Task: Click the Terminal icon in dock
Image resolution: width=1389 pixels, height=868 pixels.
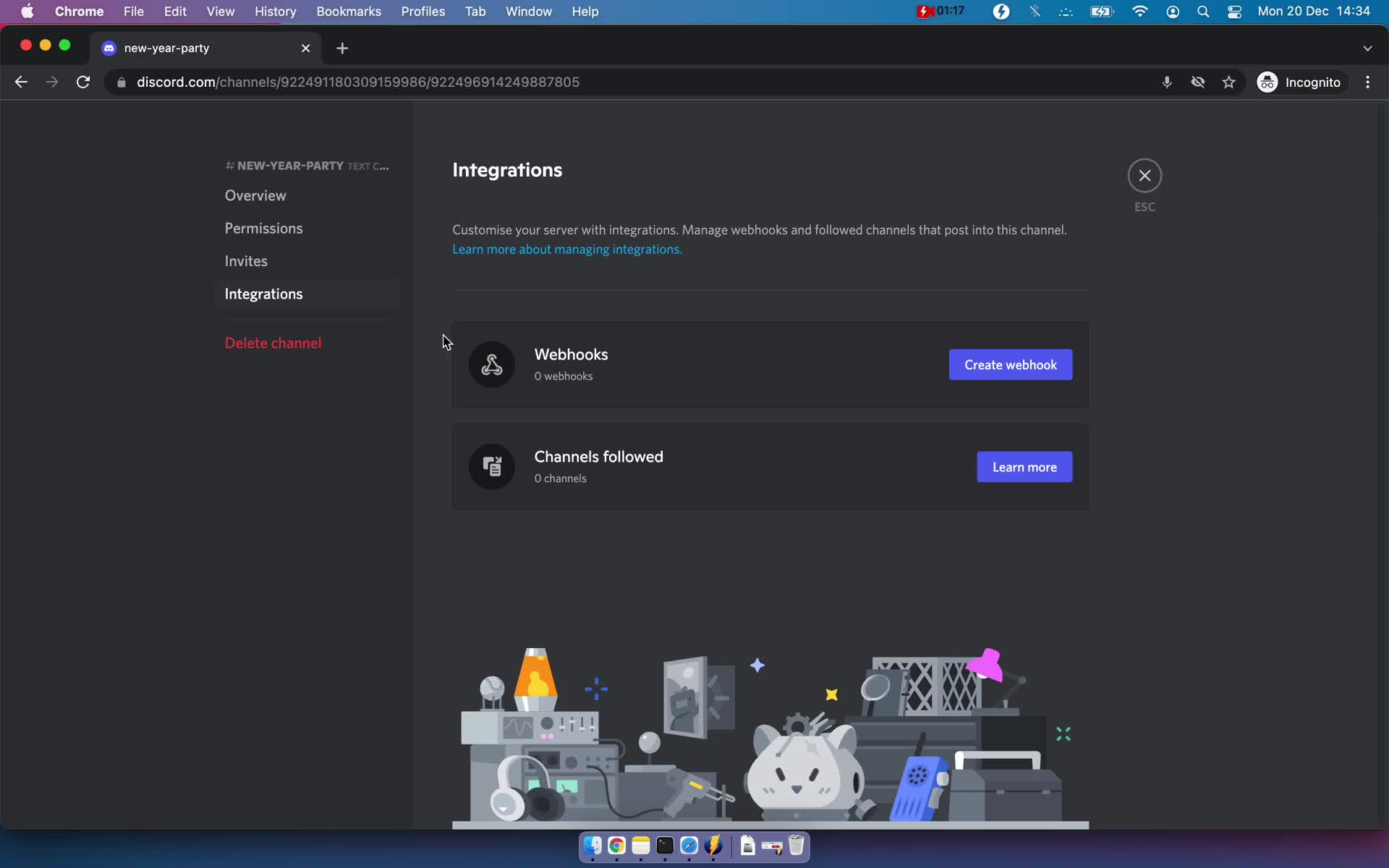Action: [664, 846]
